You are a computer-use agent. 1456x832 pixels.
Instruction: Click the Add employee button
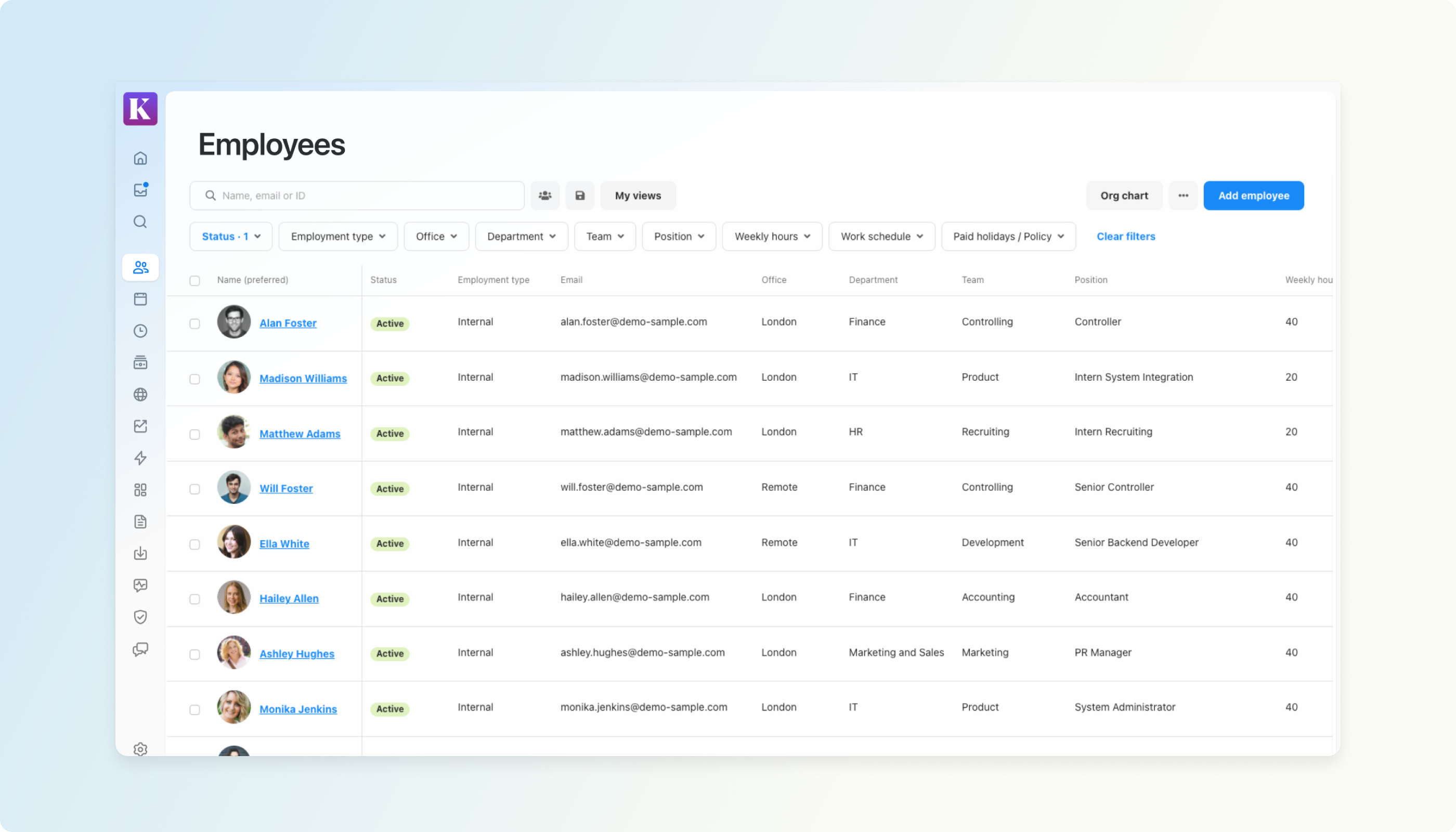pos(1253,196)
